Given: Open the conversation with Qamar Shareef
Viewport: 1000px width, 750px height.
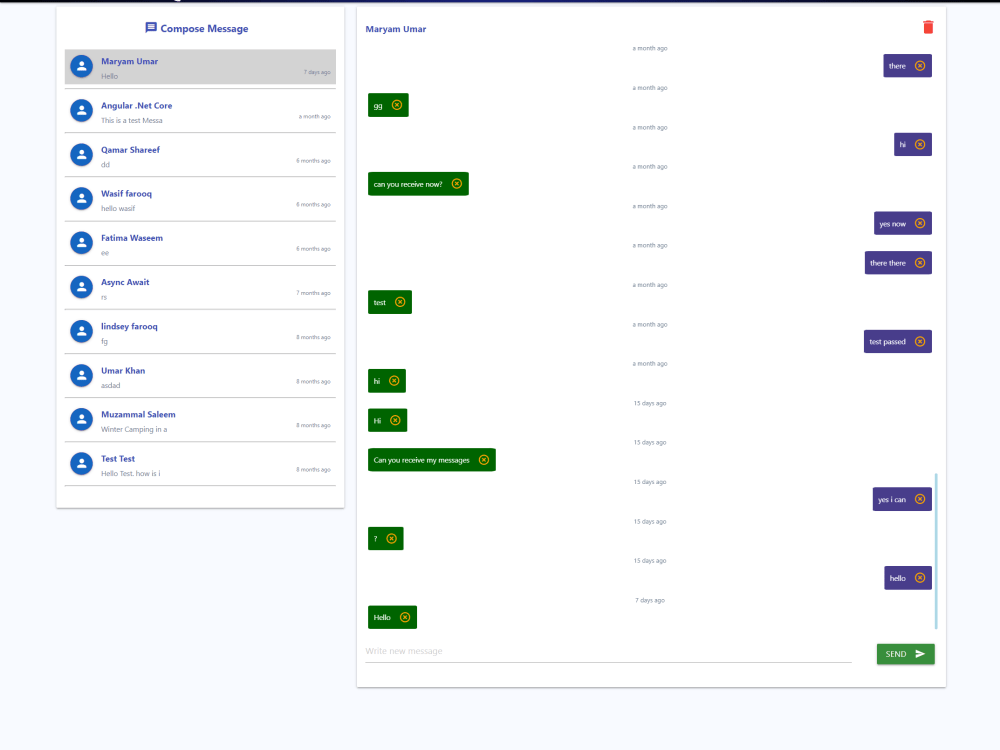Looking at the screenshot, I should pyautogui.click(x=198, y=154).
